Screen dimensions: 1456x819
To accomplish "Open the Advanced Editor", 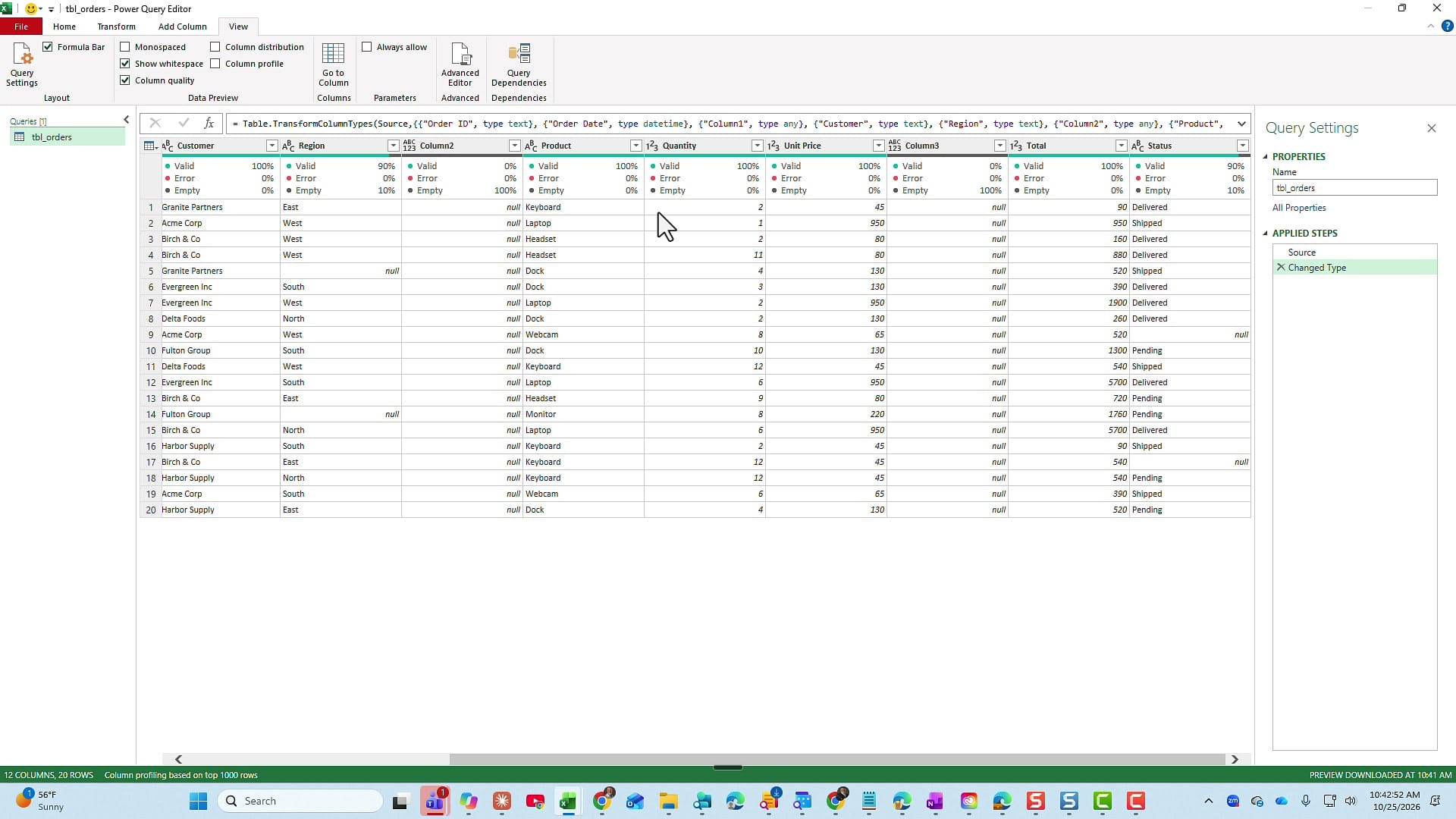I will 460,64.
